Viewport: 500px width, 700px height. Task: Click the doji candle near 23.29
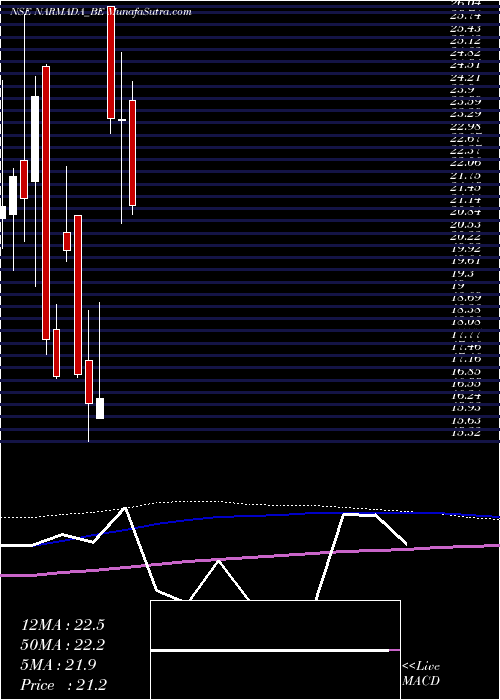tap(121, 120)
